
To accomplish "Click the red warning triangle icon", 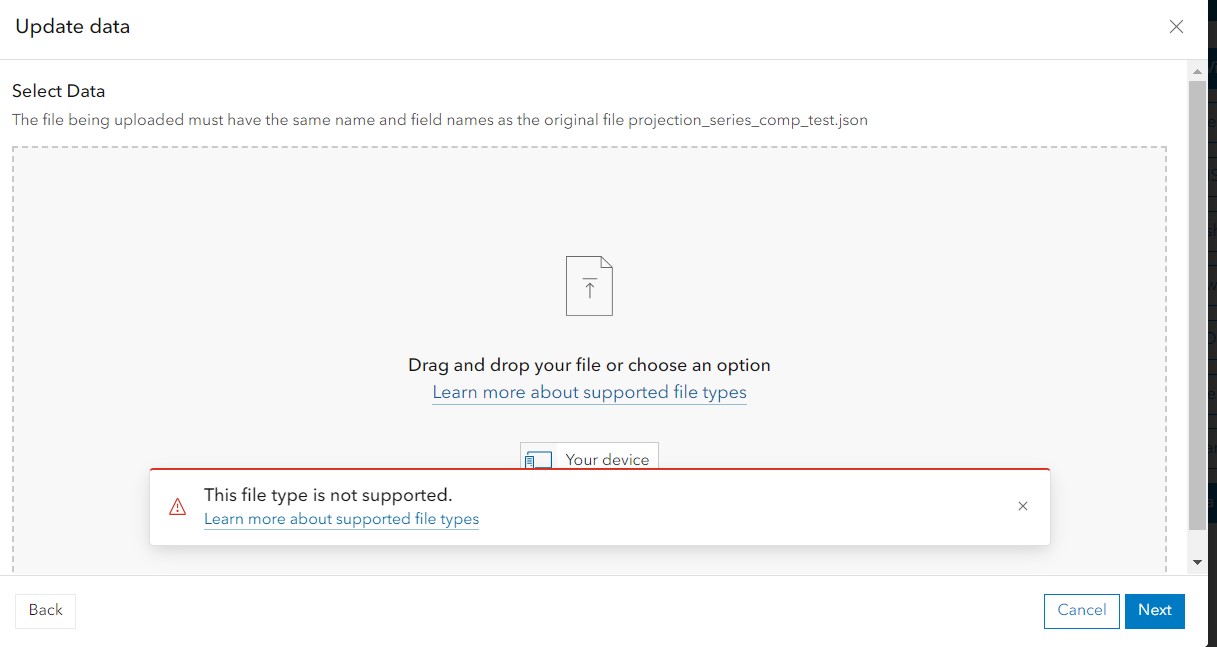I will [178, 507].
